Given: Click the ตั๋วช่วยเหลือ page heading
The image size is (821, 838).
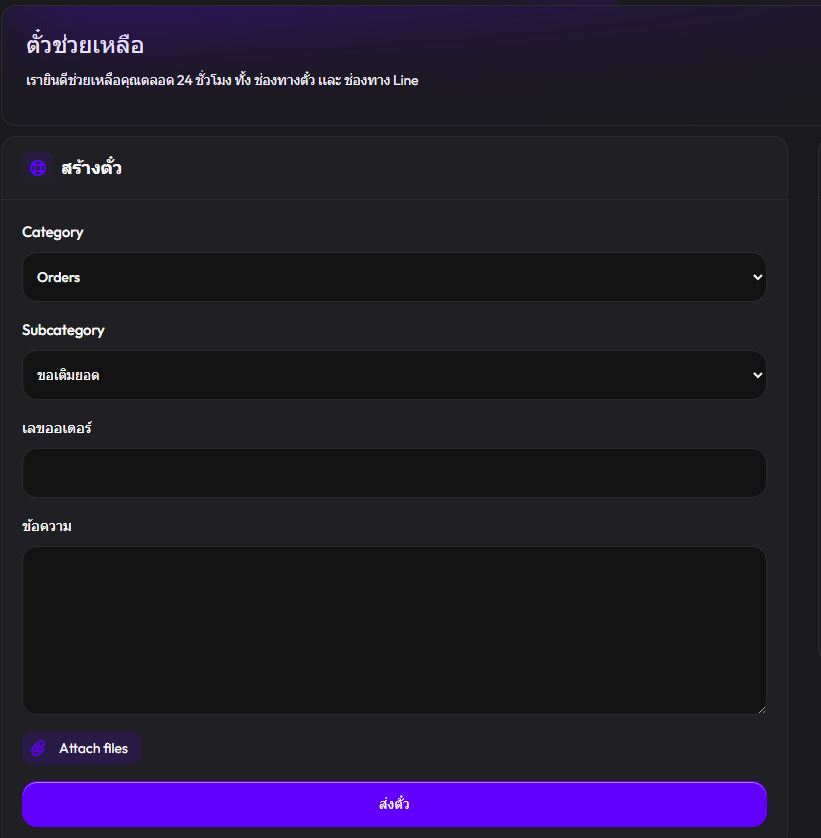Looking at the screenshot, I should [86, 46].
